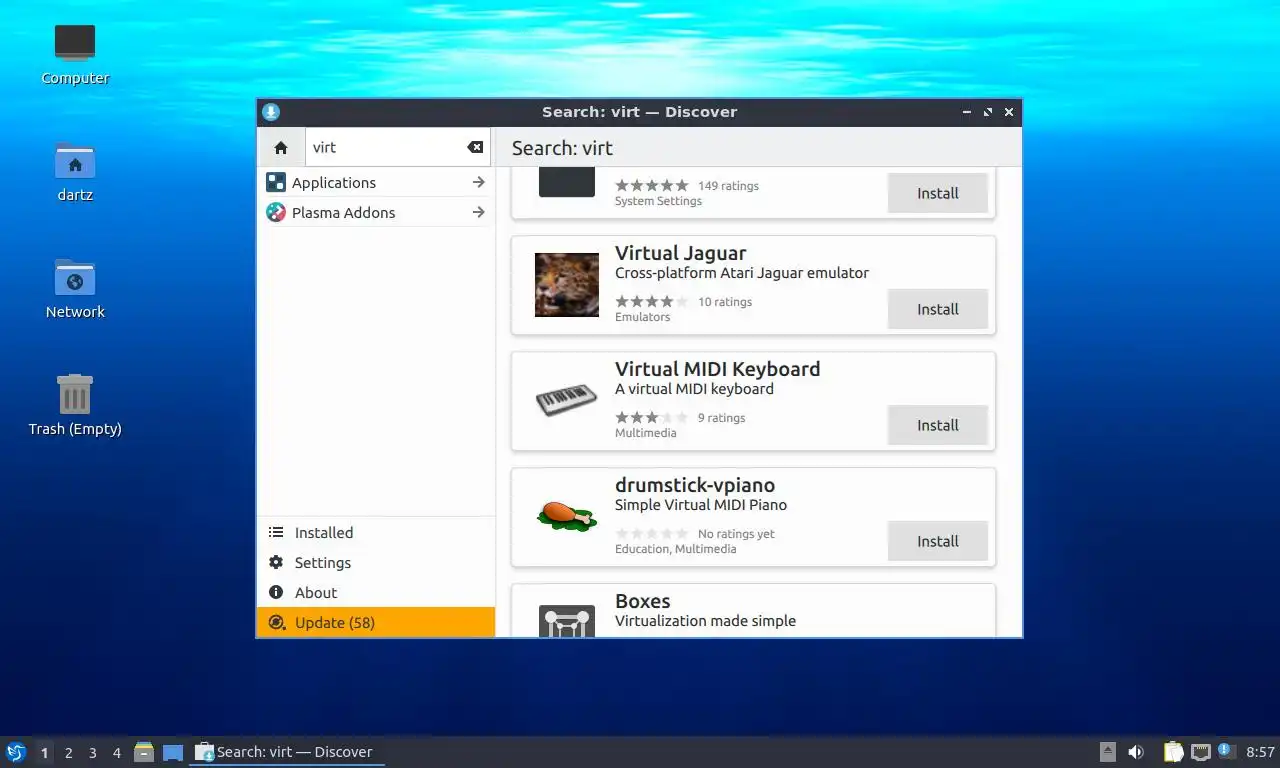
Task: Launch file manager from taskbar
Action: 144,752
